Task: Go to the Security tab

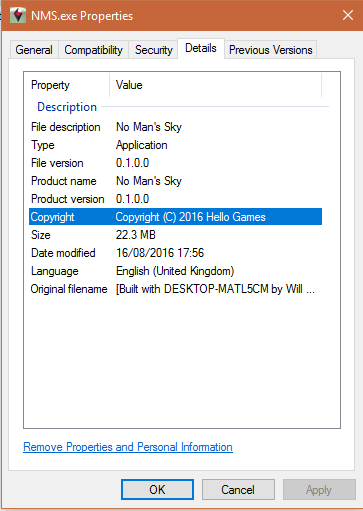Action: (153, 50)
